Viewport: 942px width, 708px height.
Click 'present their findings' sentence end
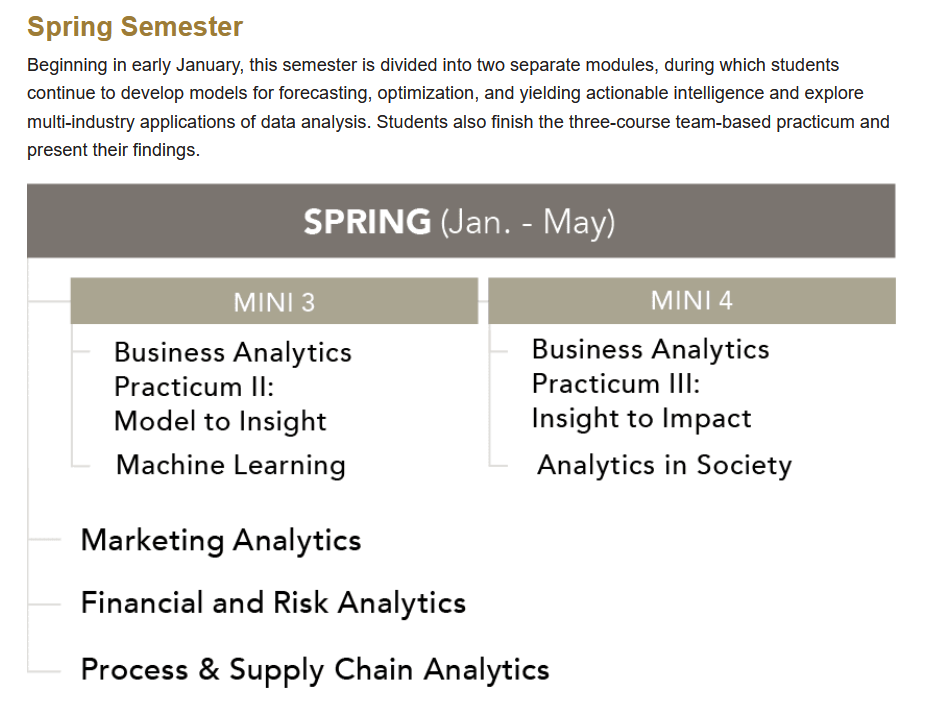(113, 150)
